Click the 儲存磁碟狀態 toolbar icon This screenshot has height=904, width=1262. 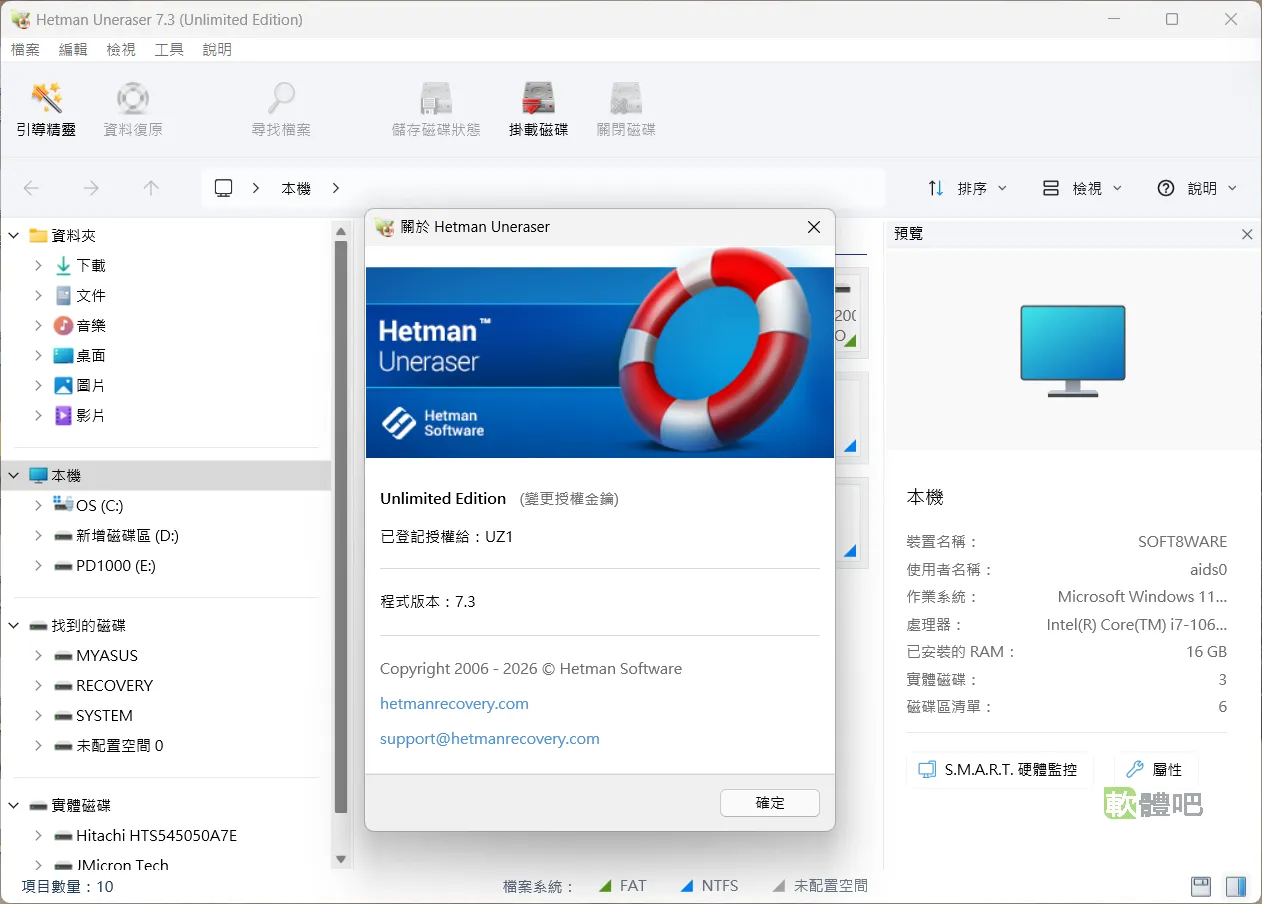tap(436, 99)
